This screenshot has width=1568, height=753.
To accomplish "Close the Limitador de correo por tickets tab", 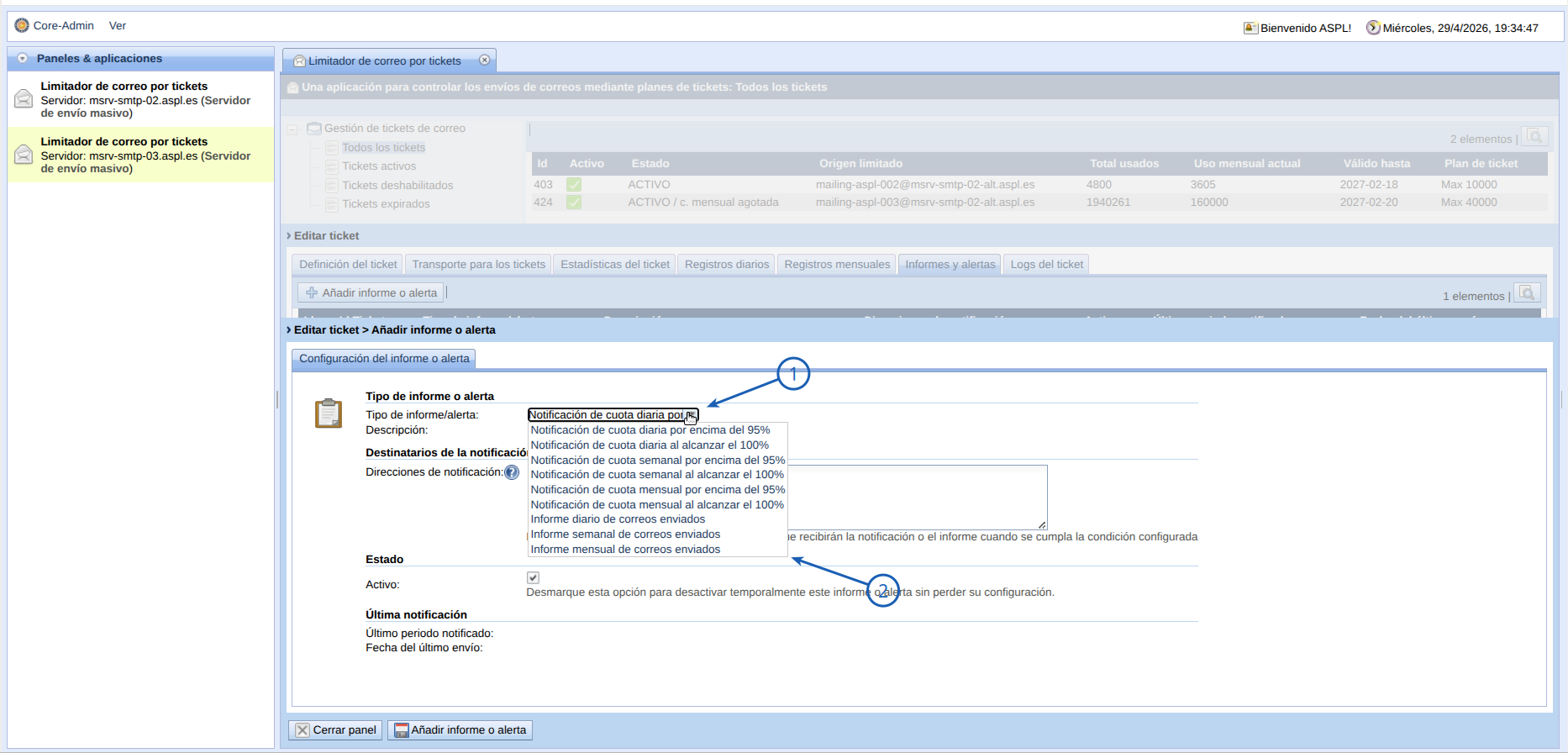I will point(484,61).
